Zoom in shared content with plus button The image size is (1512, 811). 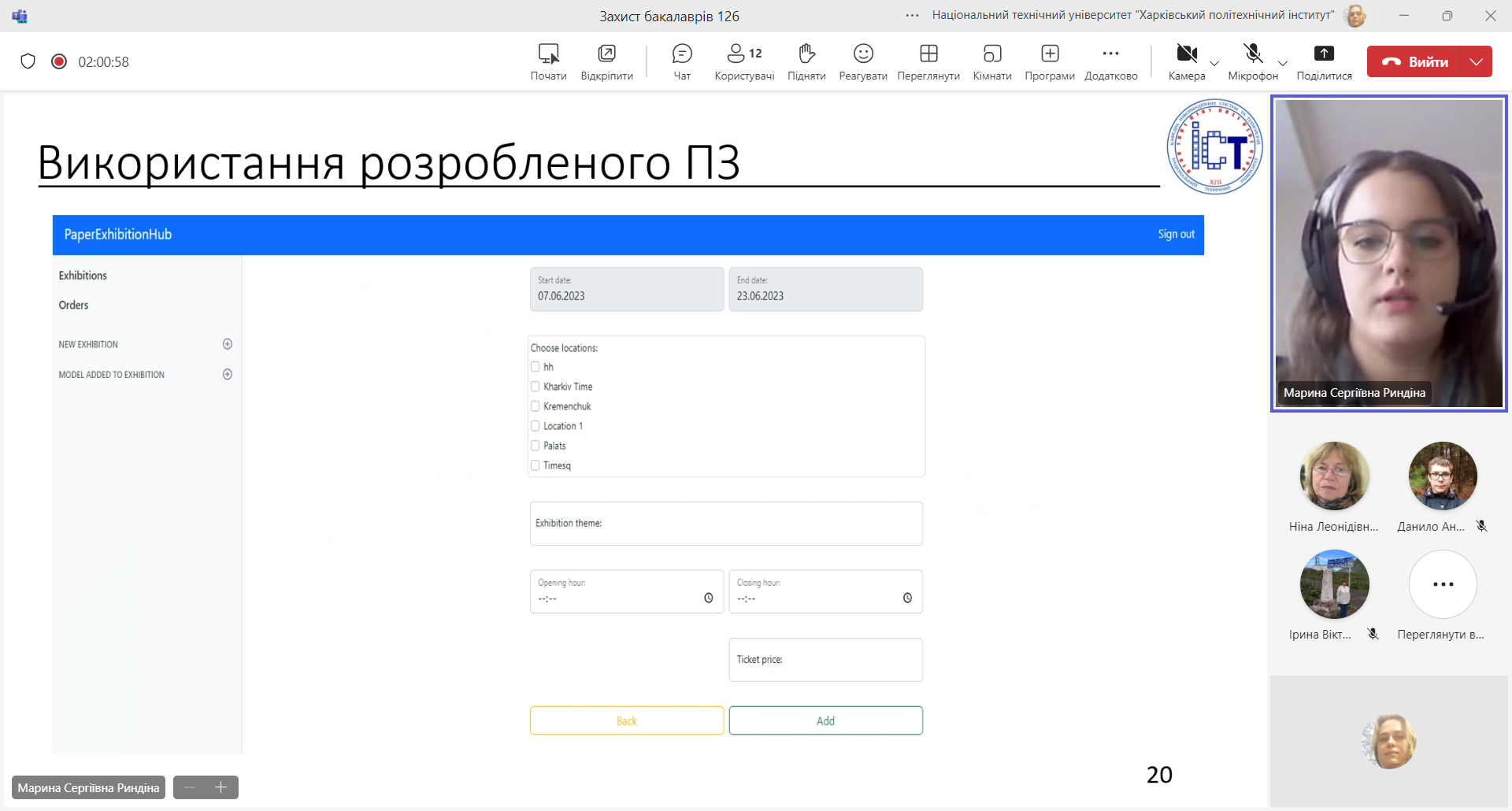pyautogui.click(x=221, y=787)
